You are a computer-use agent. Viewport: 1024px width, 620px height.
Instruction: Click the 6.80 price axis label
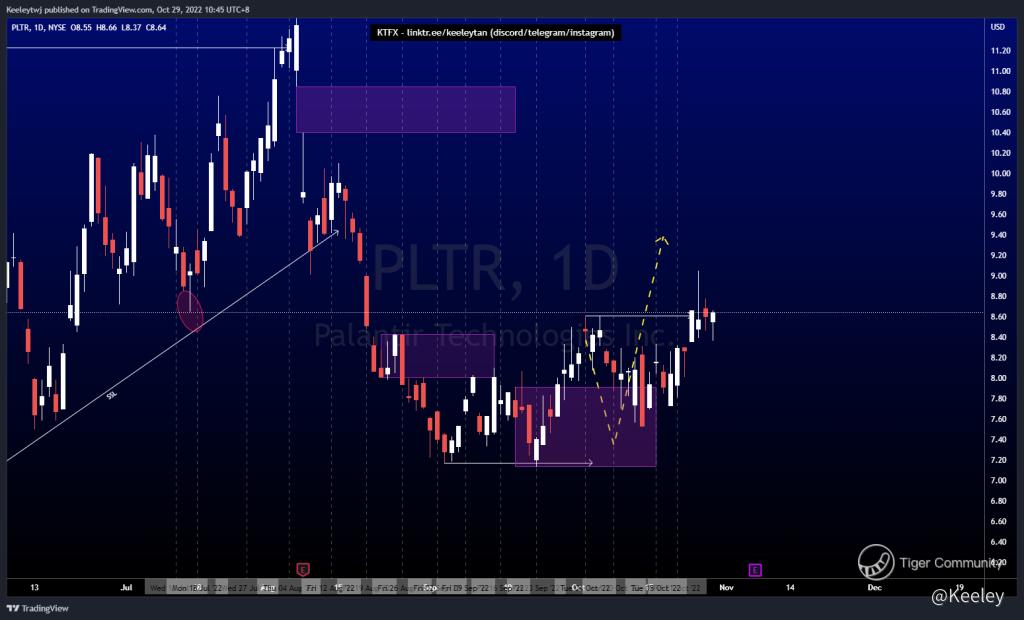click(x=999, y=501)
